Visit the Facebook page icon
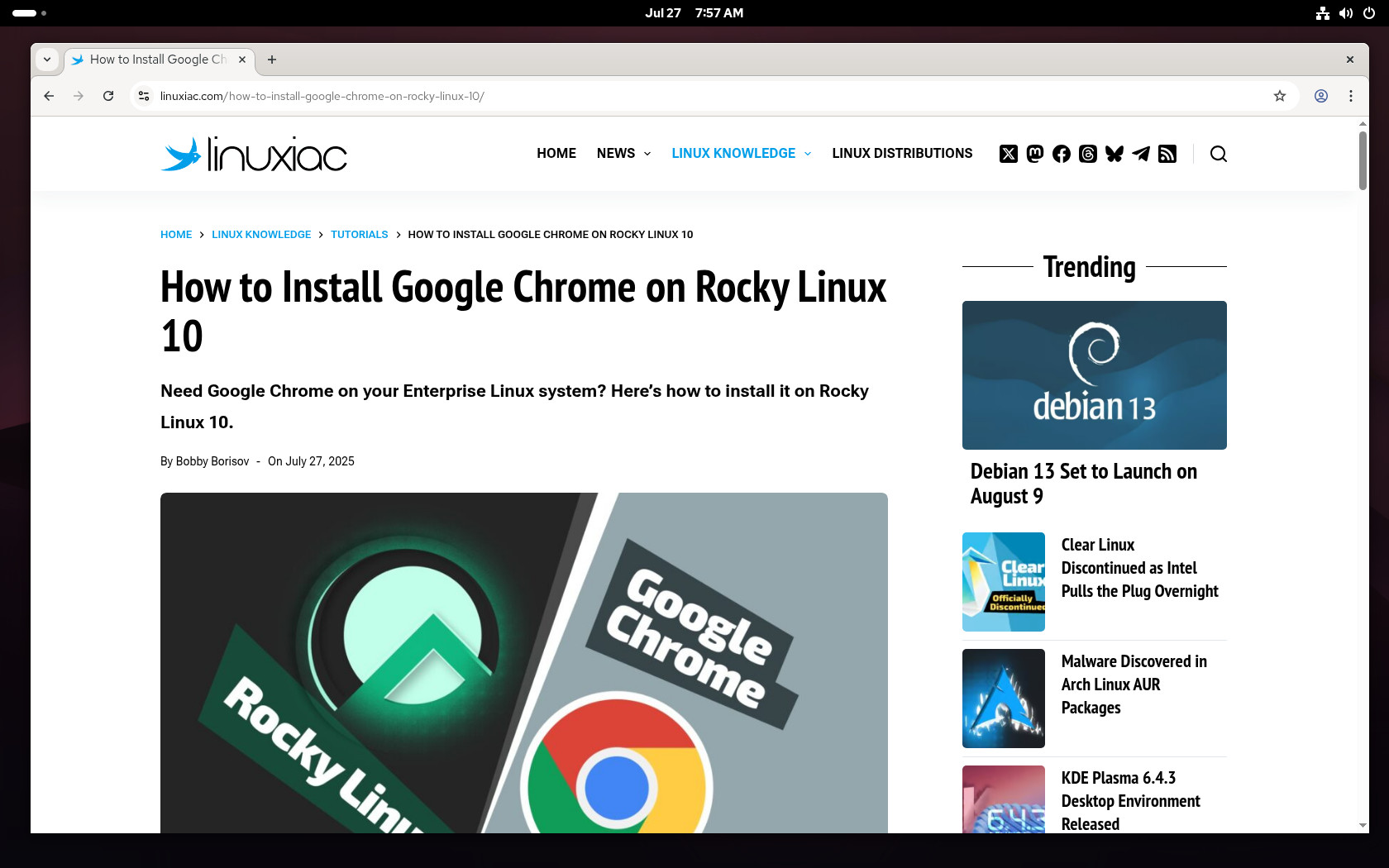 (1062, 154)
